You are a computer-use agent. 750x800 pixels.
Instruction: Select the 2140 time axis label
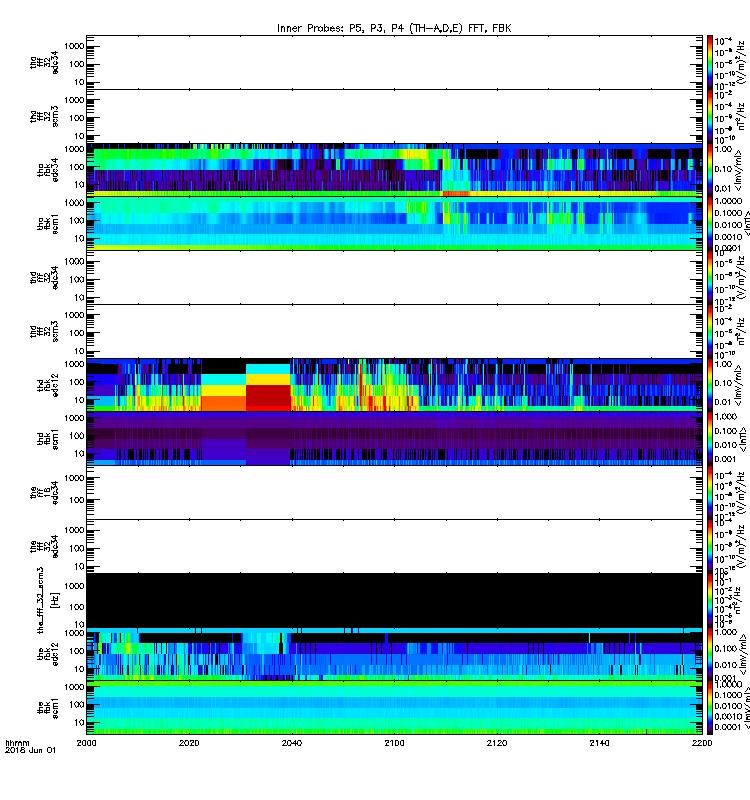[599, 743]
